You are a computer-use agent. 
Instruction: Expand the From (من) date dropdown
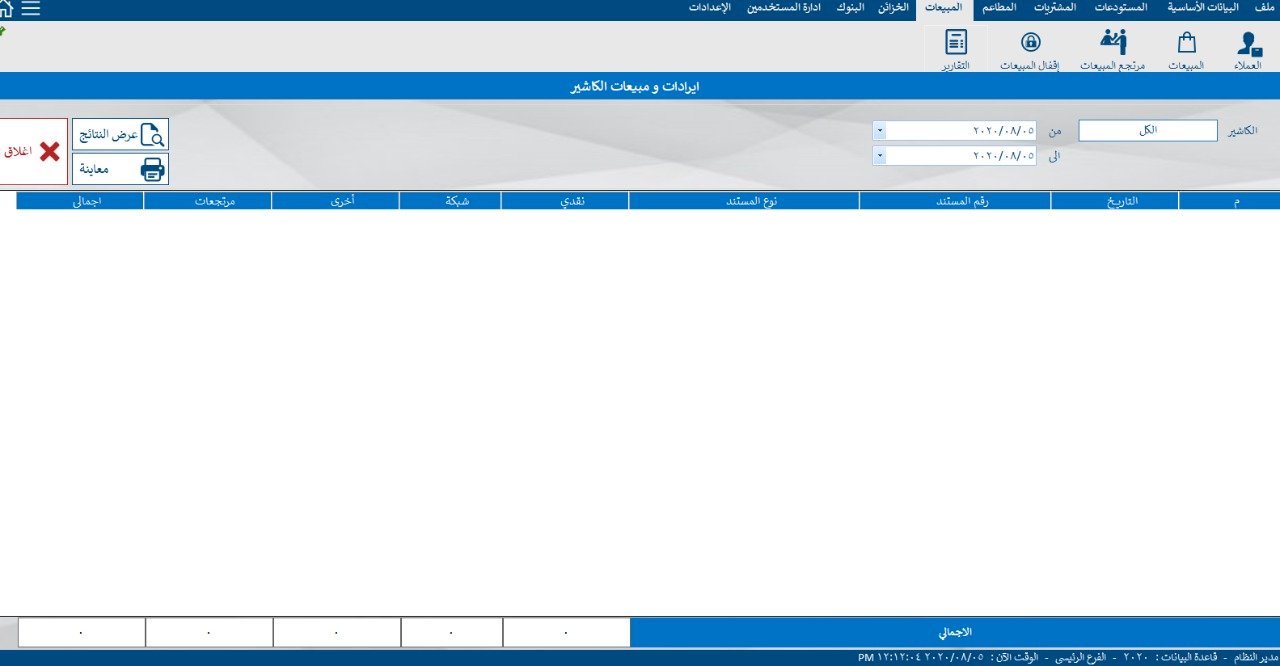[x=878, y=130]
